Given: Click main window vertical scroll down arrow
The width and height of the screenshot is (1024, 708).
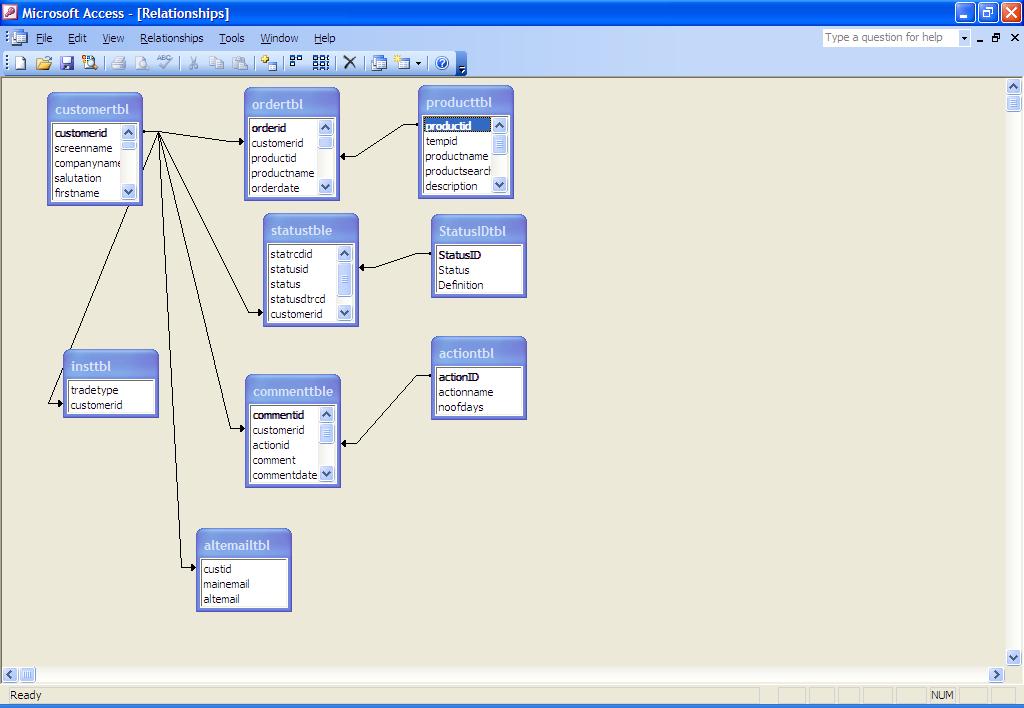Looking at the screenshot, I should pyautogui.click(x=1013, y=657).
